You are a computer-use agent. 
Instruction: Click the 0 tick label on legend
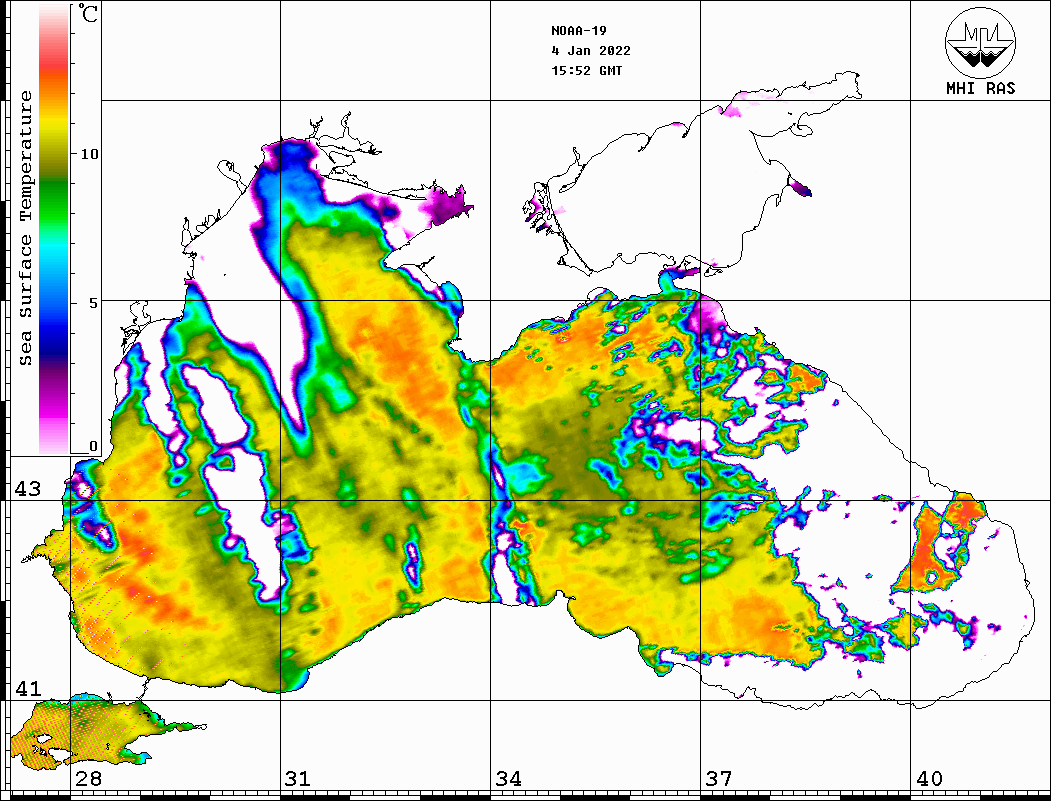click(x=93, y=446)
